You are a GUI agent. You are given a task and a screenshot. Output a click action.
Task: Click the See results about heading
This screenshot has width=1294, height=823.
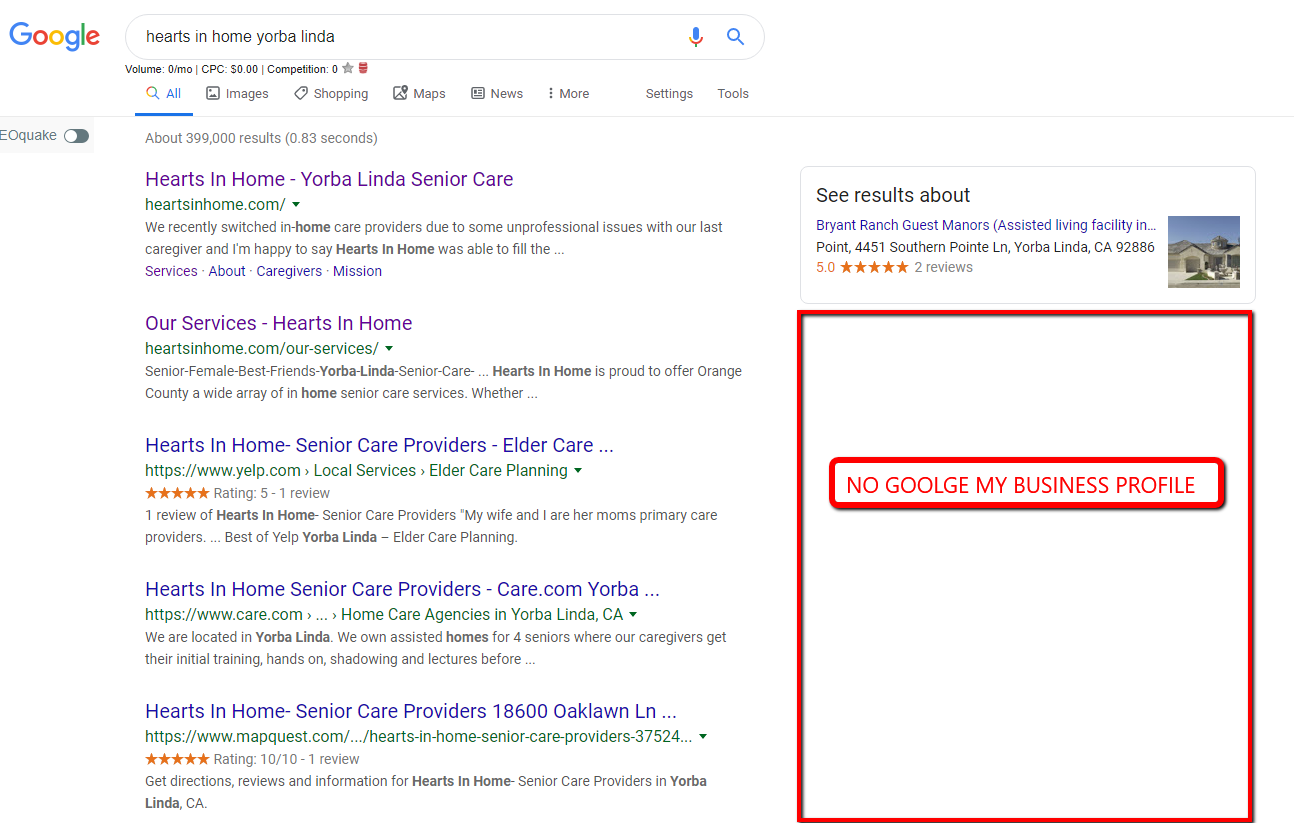[x=893, y=195]
